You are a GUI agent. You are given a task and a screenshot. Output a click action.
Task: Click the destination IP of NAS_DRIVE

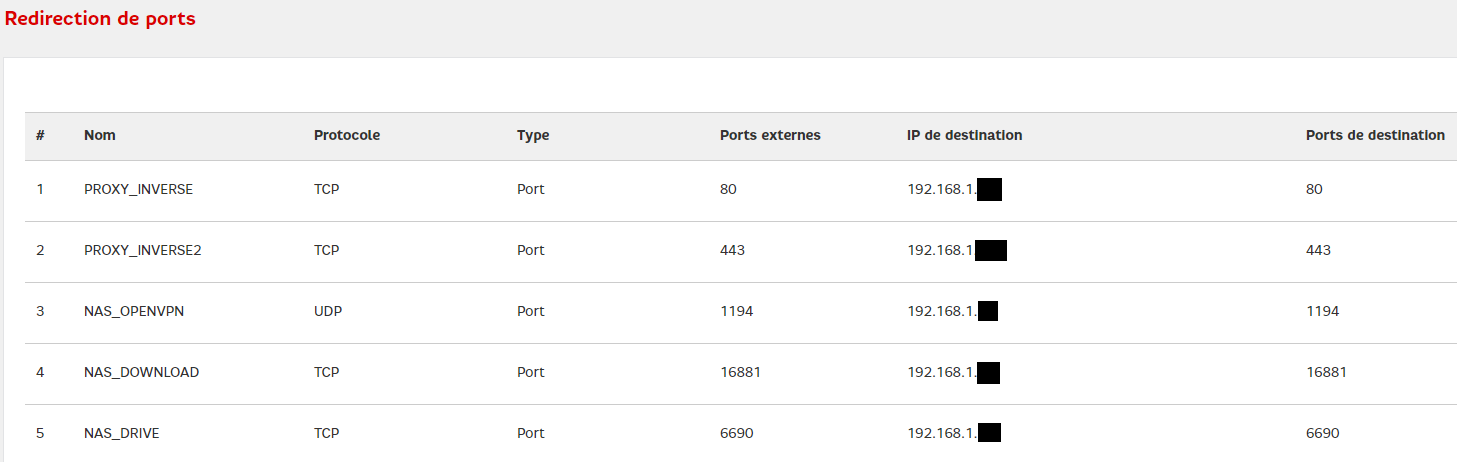coord(954,433)
